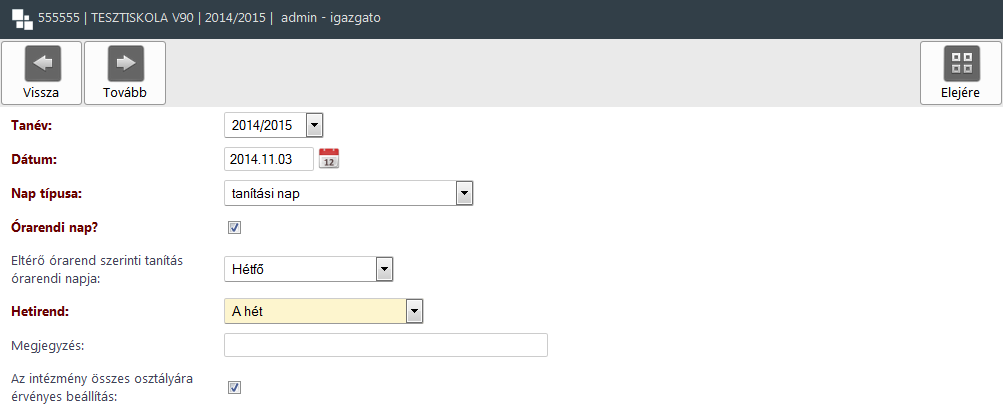Click the Megjegyzés text field
This screenshot has width=1003, height=411.
coord(386,345)
